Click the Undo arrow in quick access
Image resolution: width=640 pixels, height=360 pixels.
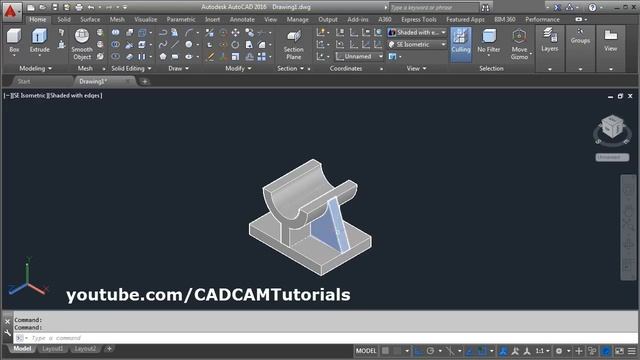point(91,7)
